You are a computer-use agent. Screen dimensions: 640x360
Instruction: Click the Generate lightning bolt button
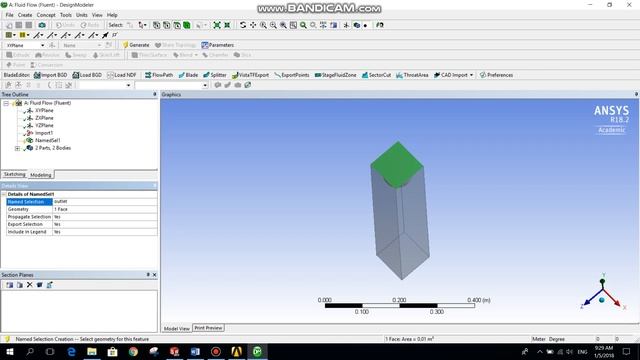tap(136, 45)
